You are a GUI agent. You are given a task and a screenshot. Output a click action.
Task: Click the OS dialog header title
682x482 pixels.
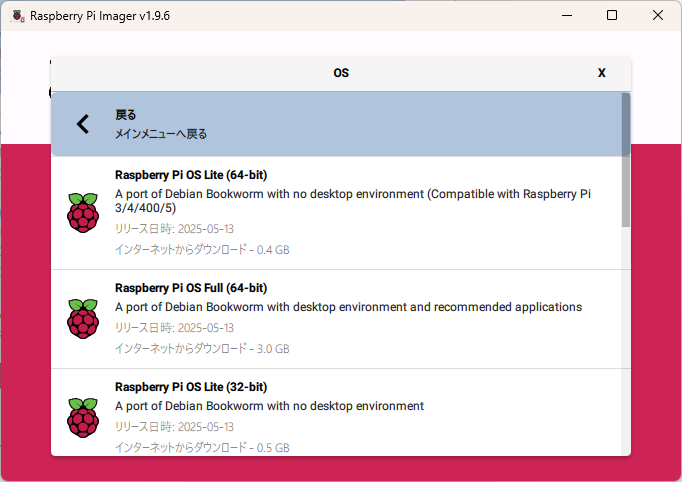point(341,73)
